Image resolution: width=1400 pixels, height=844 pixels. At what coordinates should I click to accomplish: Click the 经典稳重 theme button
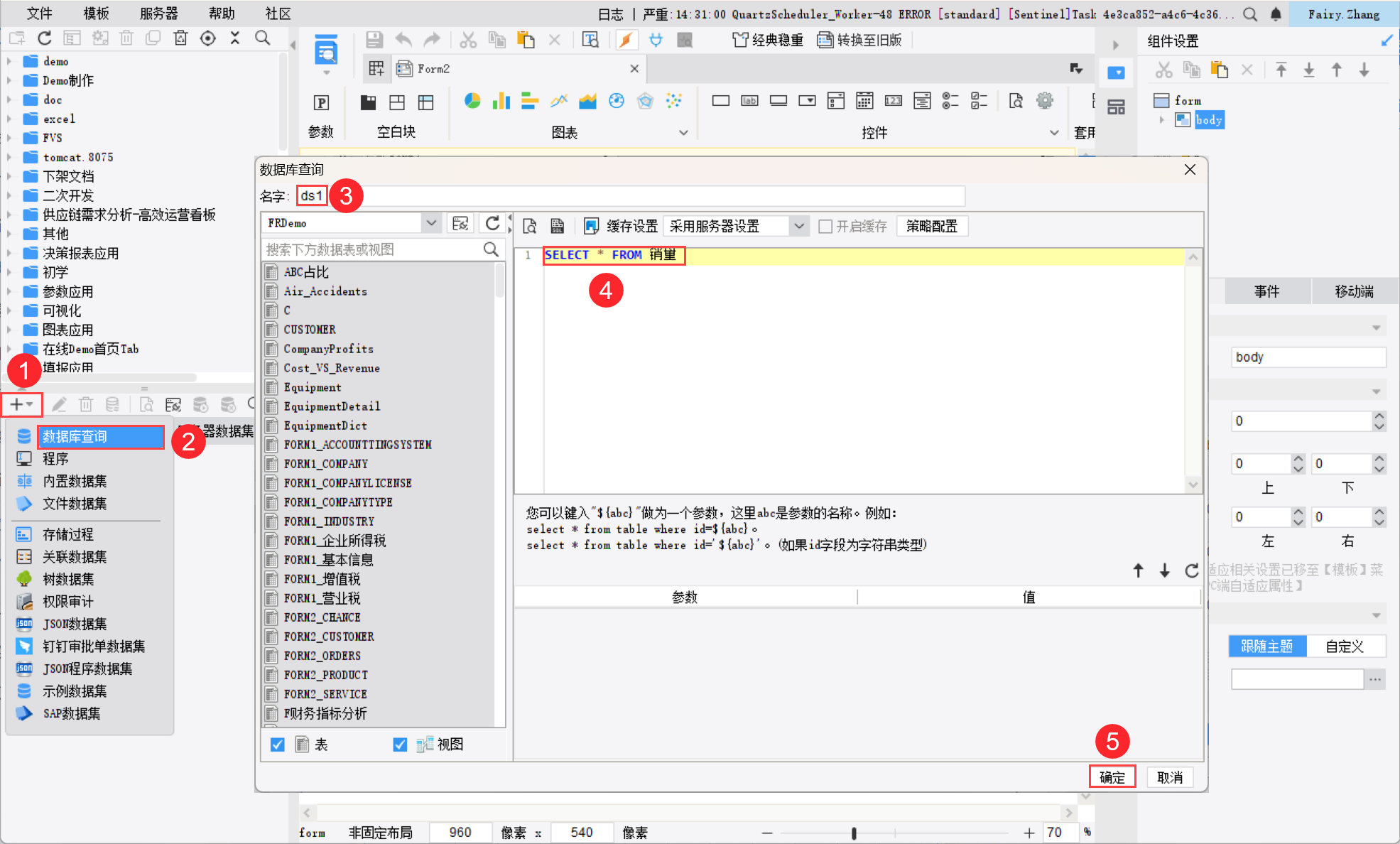click(x=767, y=40)
